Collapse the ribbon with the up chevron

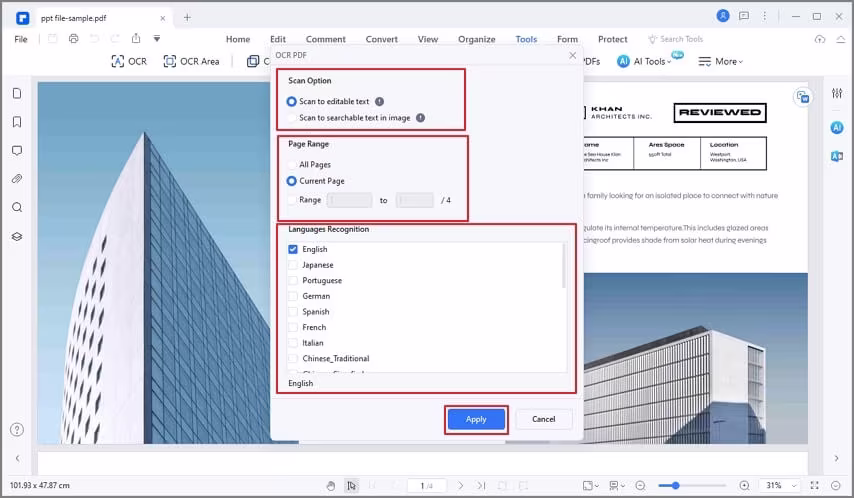[841, 39]
